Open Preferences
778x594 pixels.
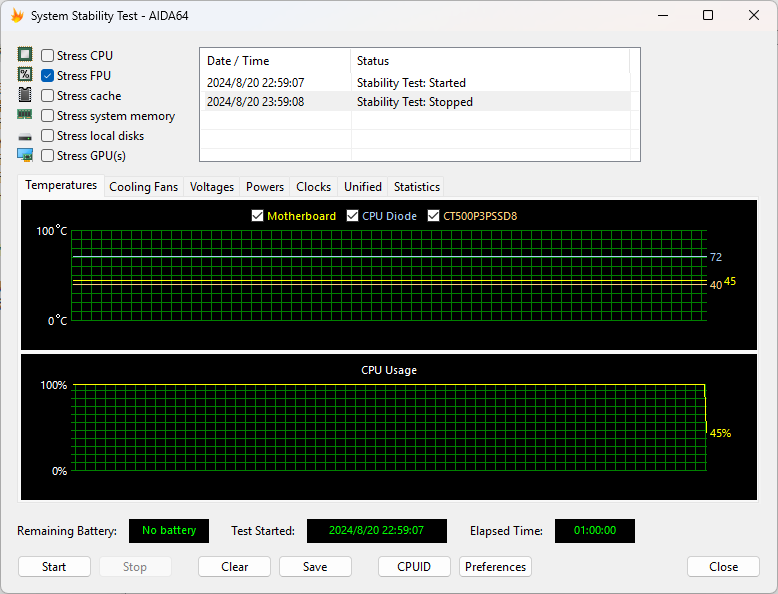coord(495,567)
